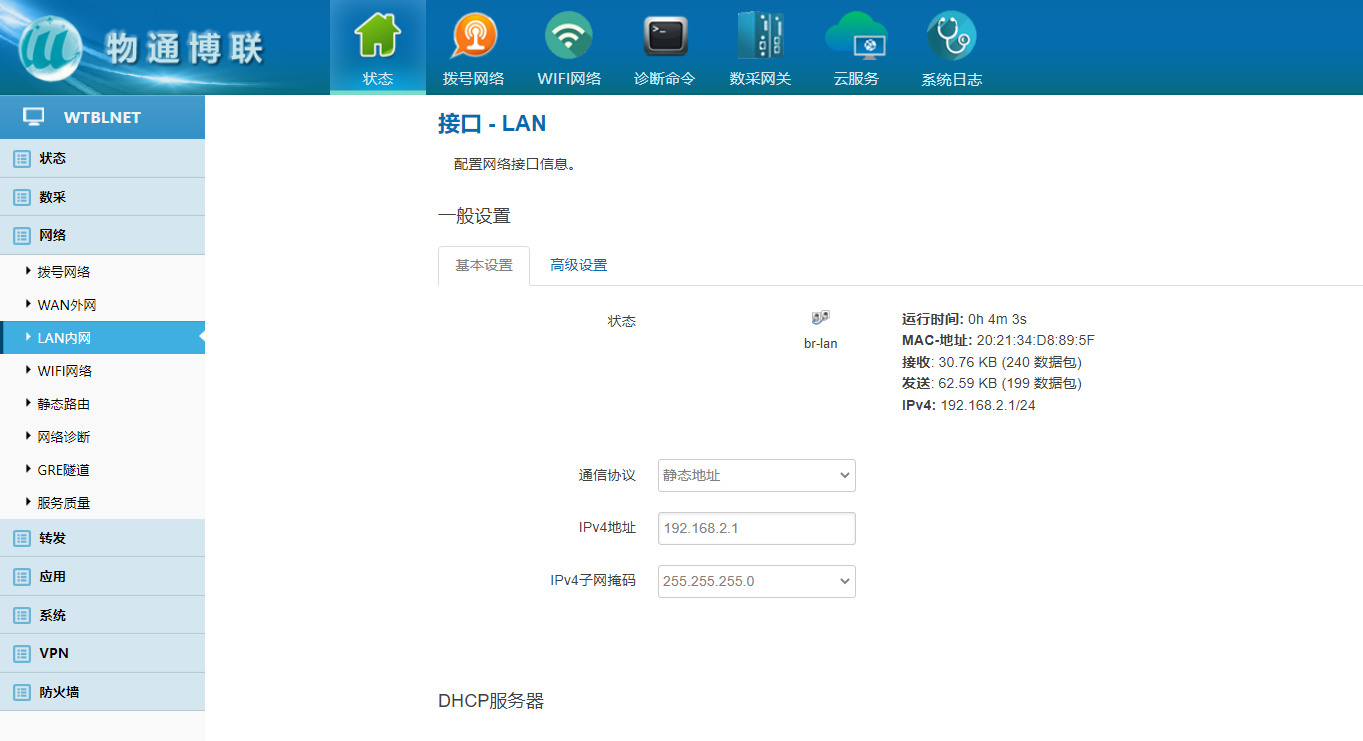Viewport: 1363px width, 741px height.
Task: Expand the VPN sidebar section
Action: [x=54, y=653]
